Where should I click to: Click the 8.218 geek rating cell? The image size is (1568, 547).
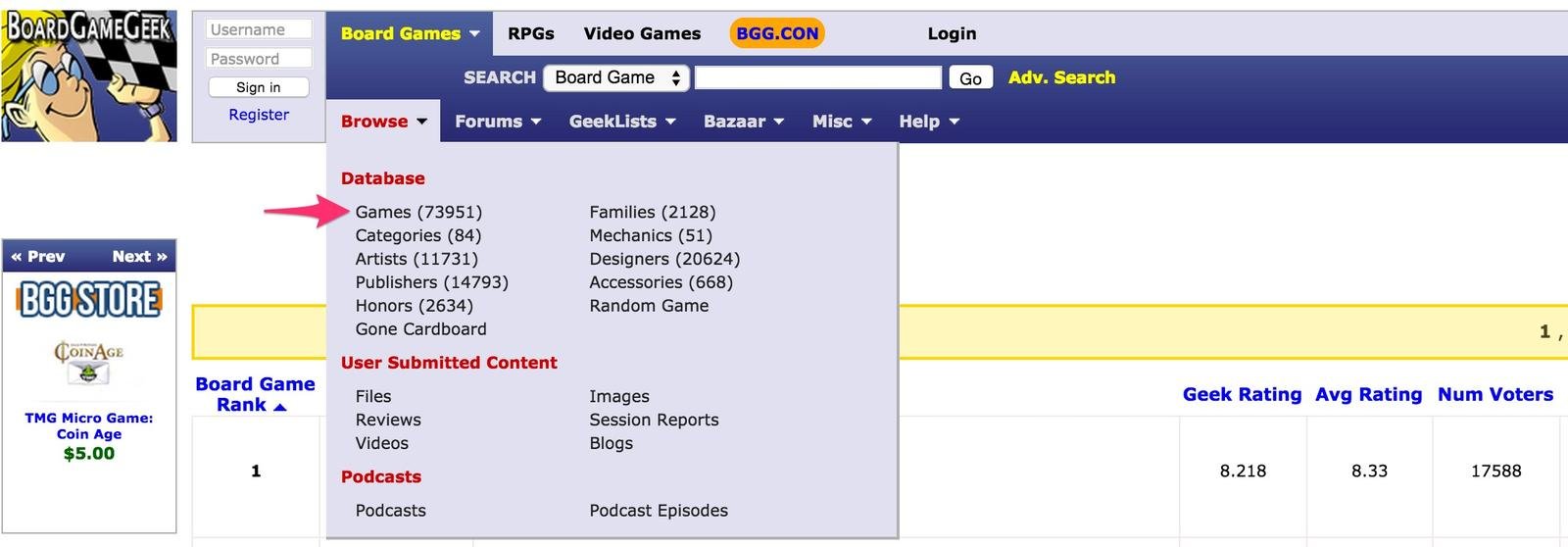tap(1243, 472)
